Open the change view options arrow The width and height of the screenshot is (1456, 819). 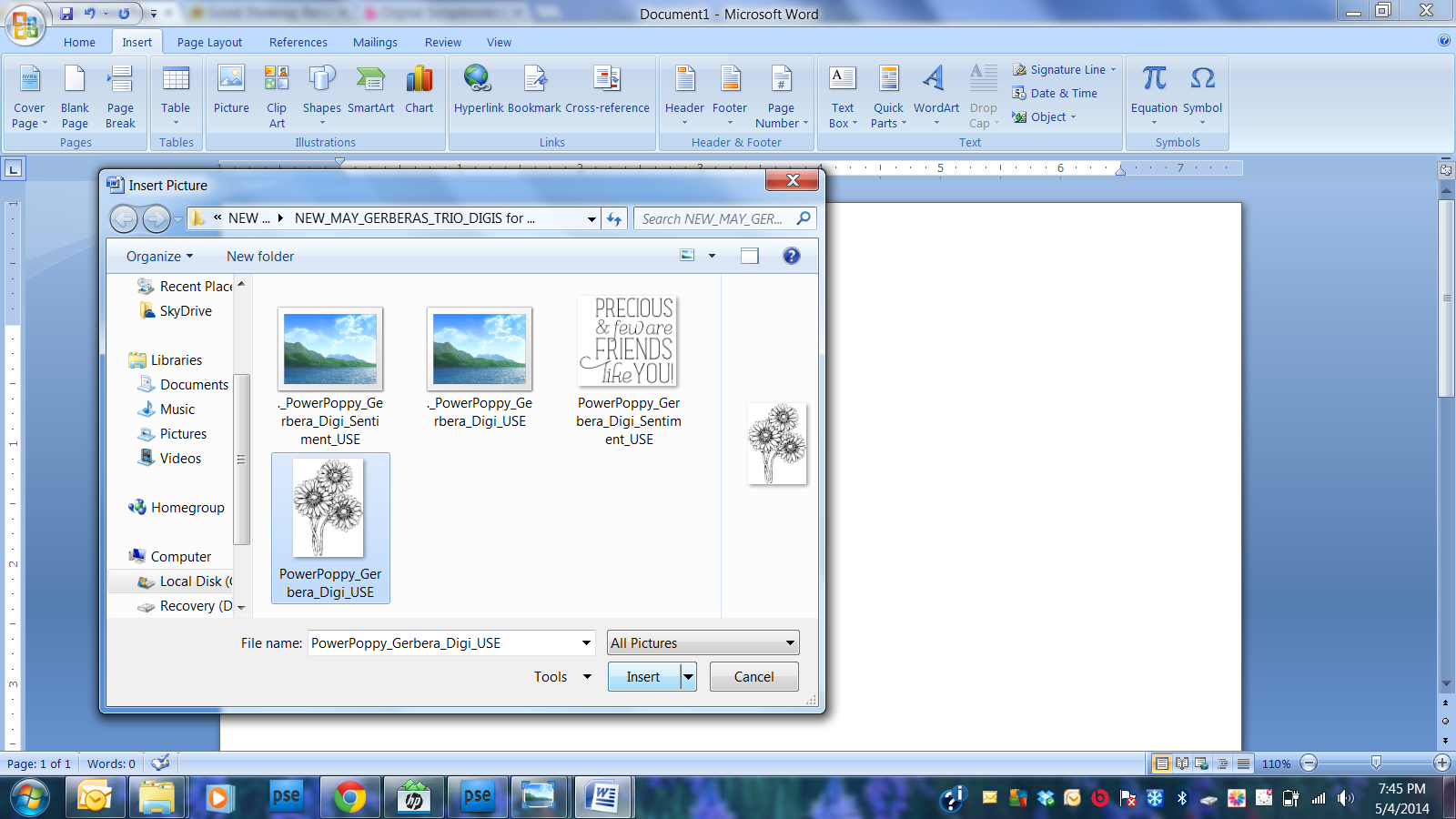click(x=712, y=256)
